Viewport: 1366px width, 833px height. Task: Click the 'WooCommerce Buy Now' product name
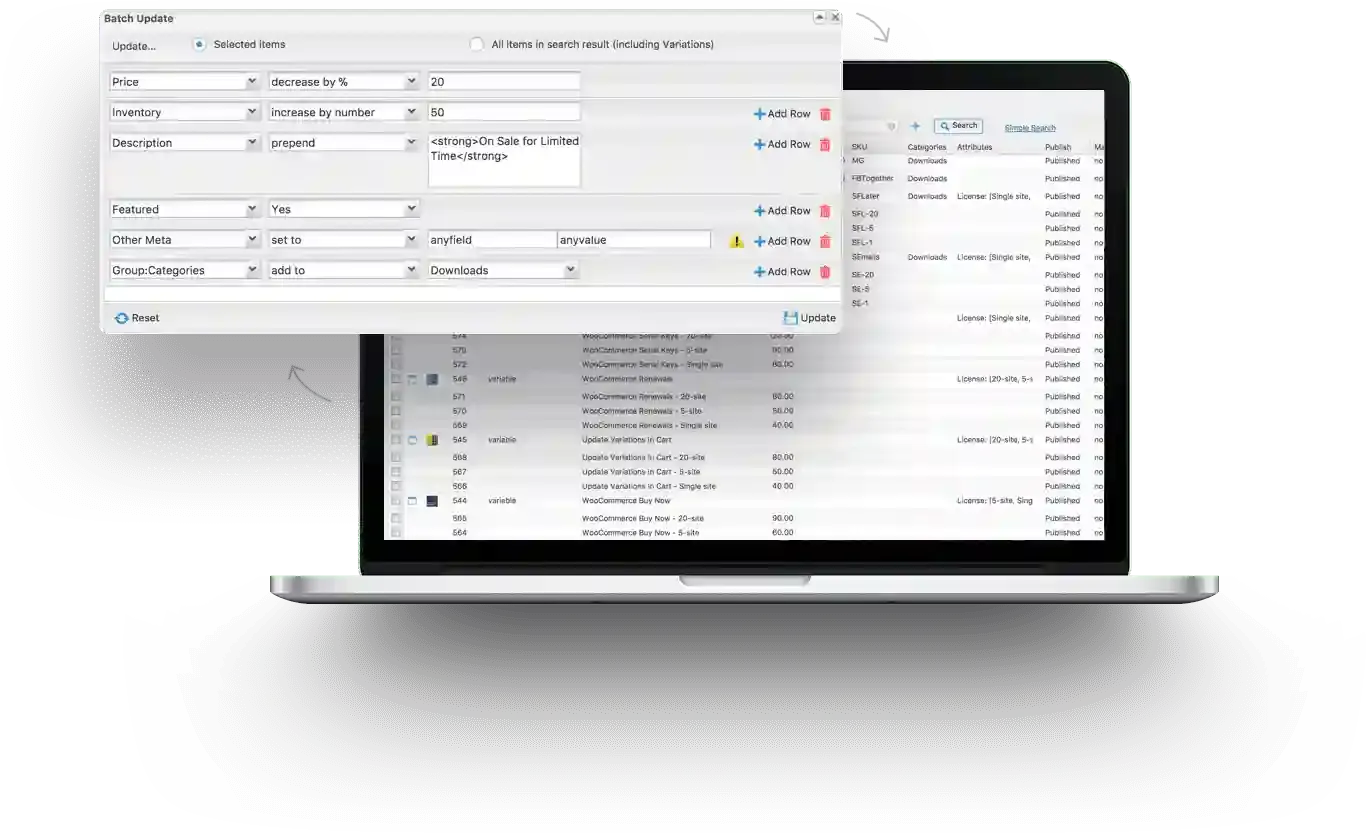point(626,500)
